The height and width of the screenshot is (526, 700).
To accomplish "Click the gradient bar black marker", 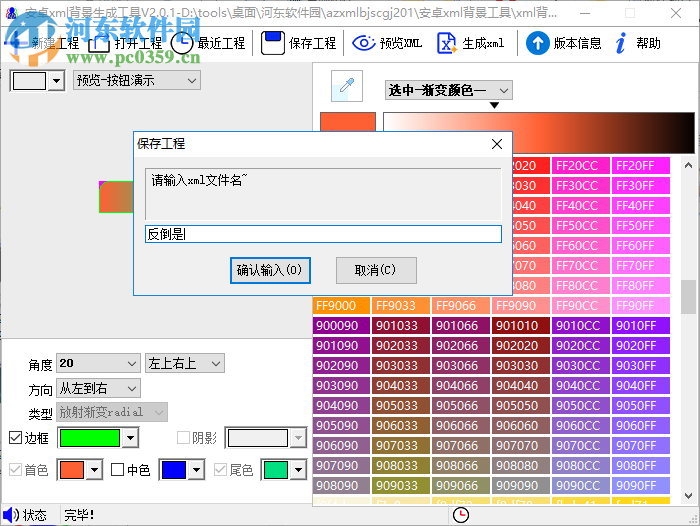I will click(x=494, y=105).
